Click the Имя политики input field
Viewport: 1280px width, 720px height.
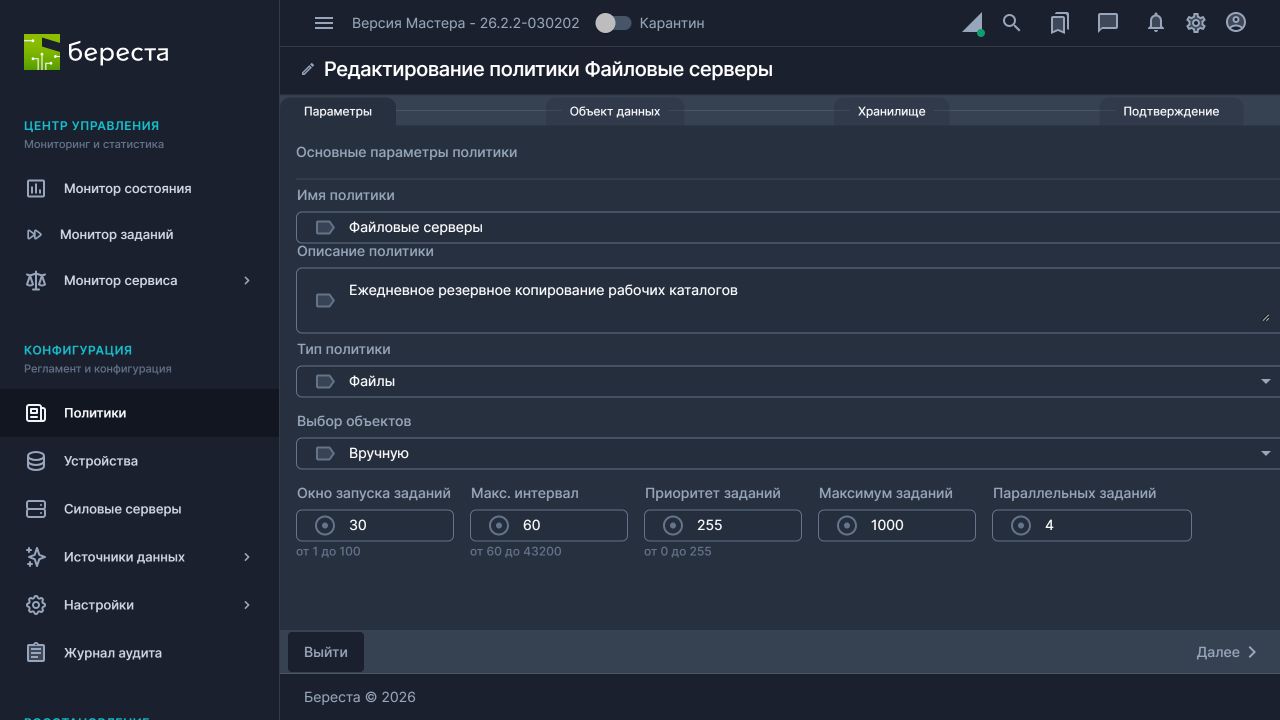click(788, 227)
